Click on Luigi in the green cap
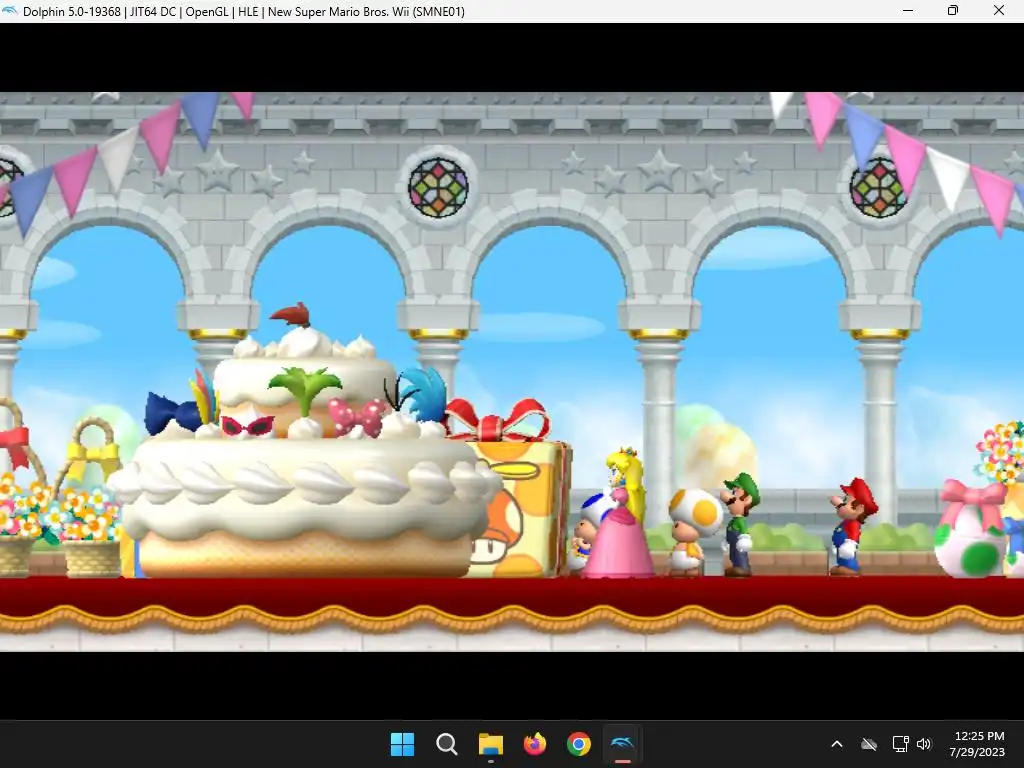Viewport: 1024px width, 768px height. pos(740,524)
